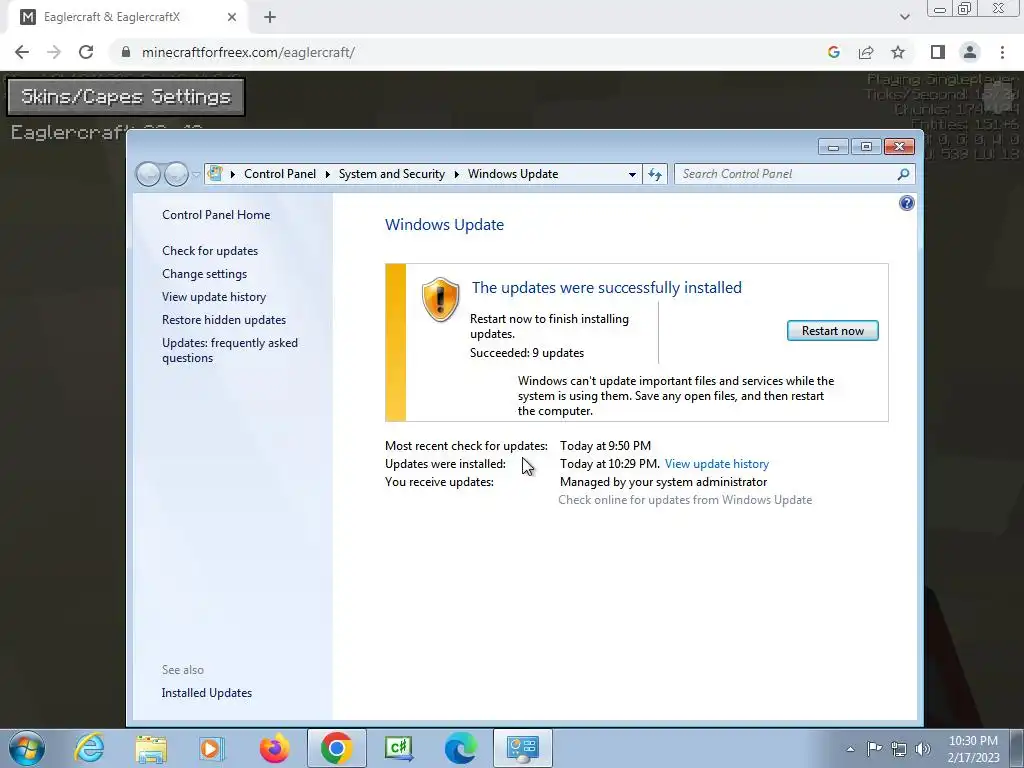Click the help question mark icon
This screenshot has width=1024, height=768.
906,203
